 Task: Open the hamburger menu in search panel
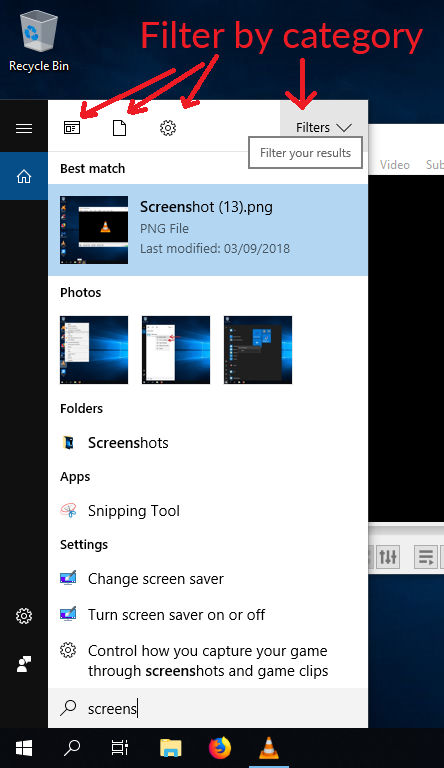(24, 128)
